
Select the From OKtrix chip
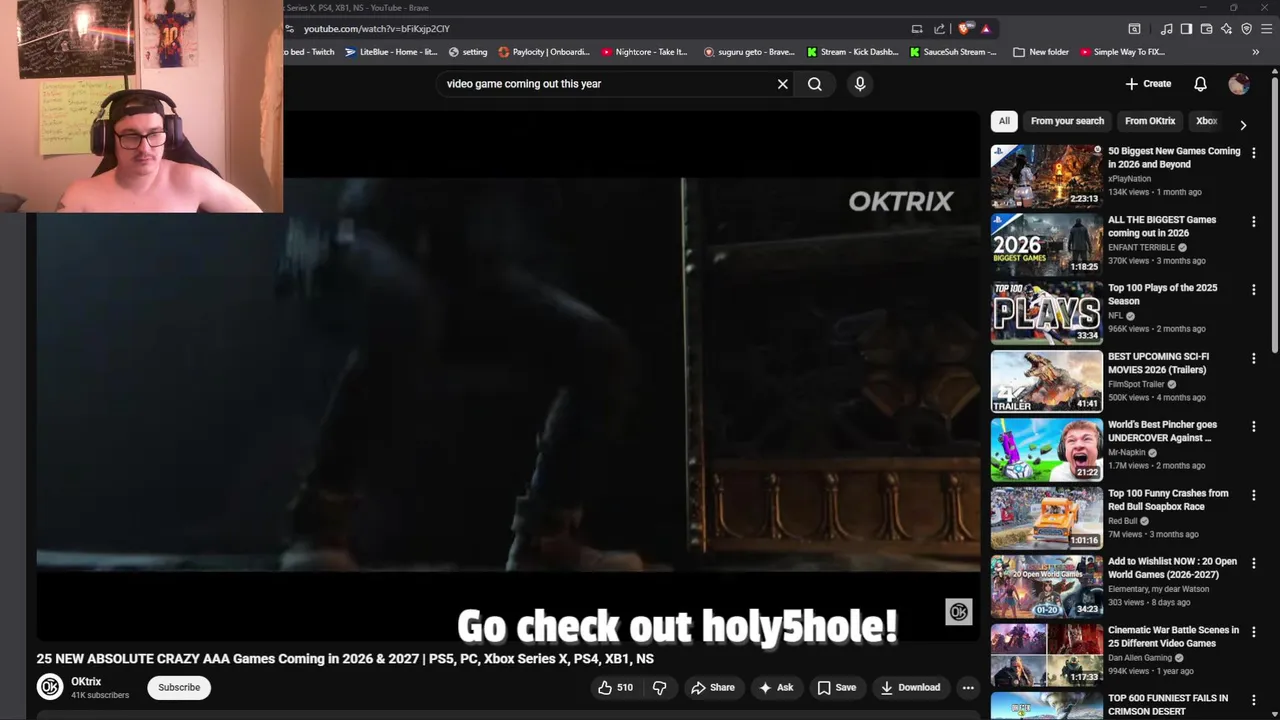tap(1150, 121)
